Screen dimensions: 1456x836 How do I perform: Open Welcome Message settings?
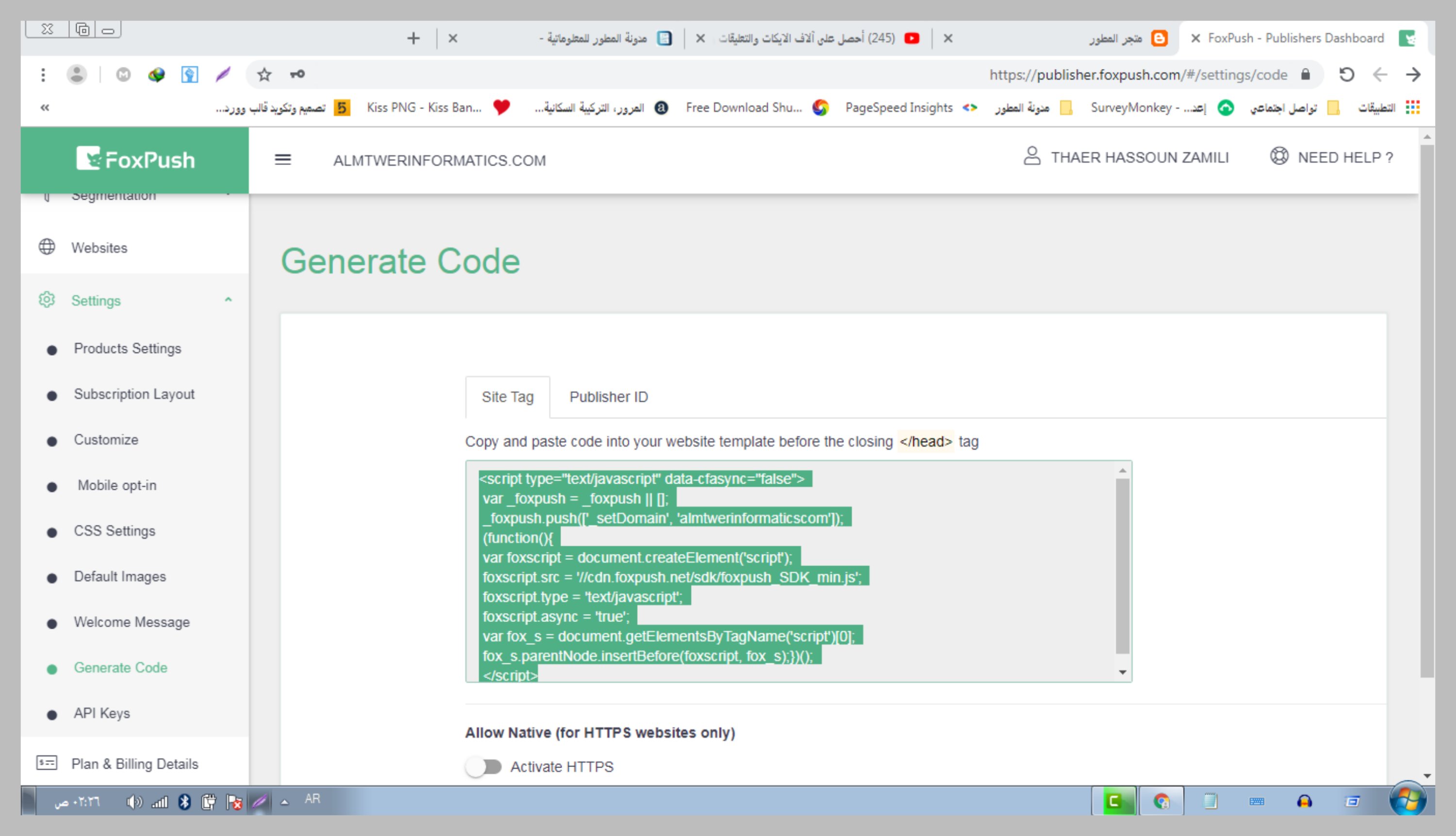[x=132, y=622]
